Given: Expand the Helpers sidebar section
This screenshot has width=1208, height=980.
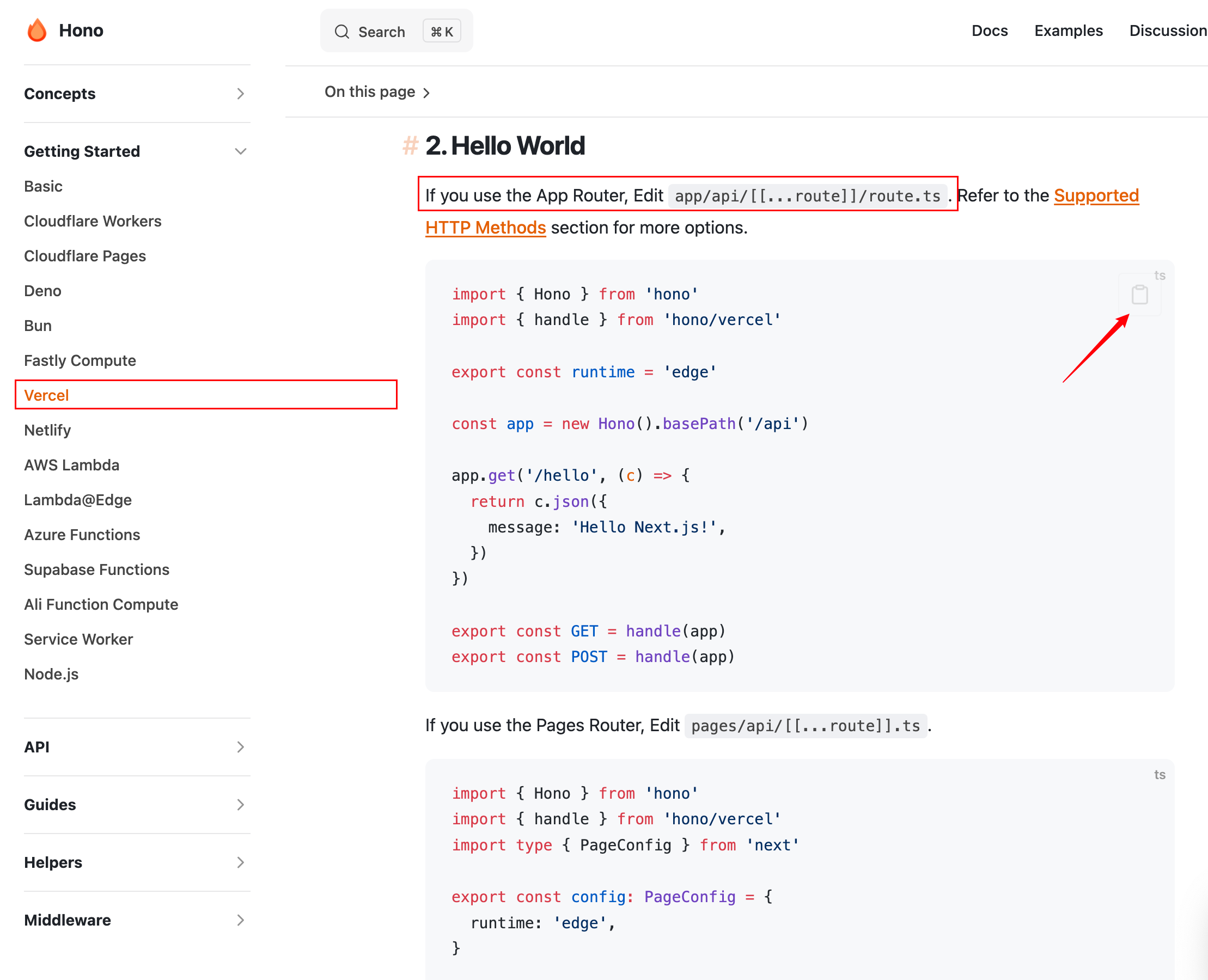Looking at the screenshot, I should pos(240,862).
